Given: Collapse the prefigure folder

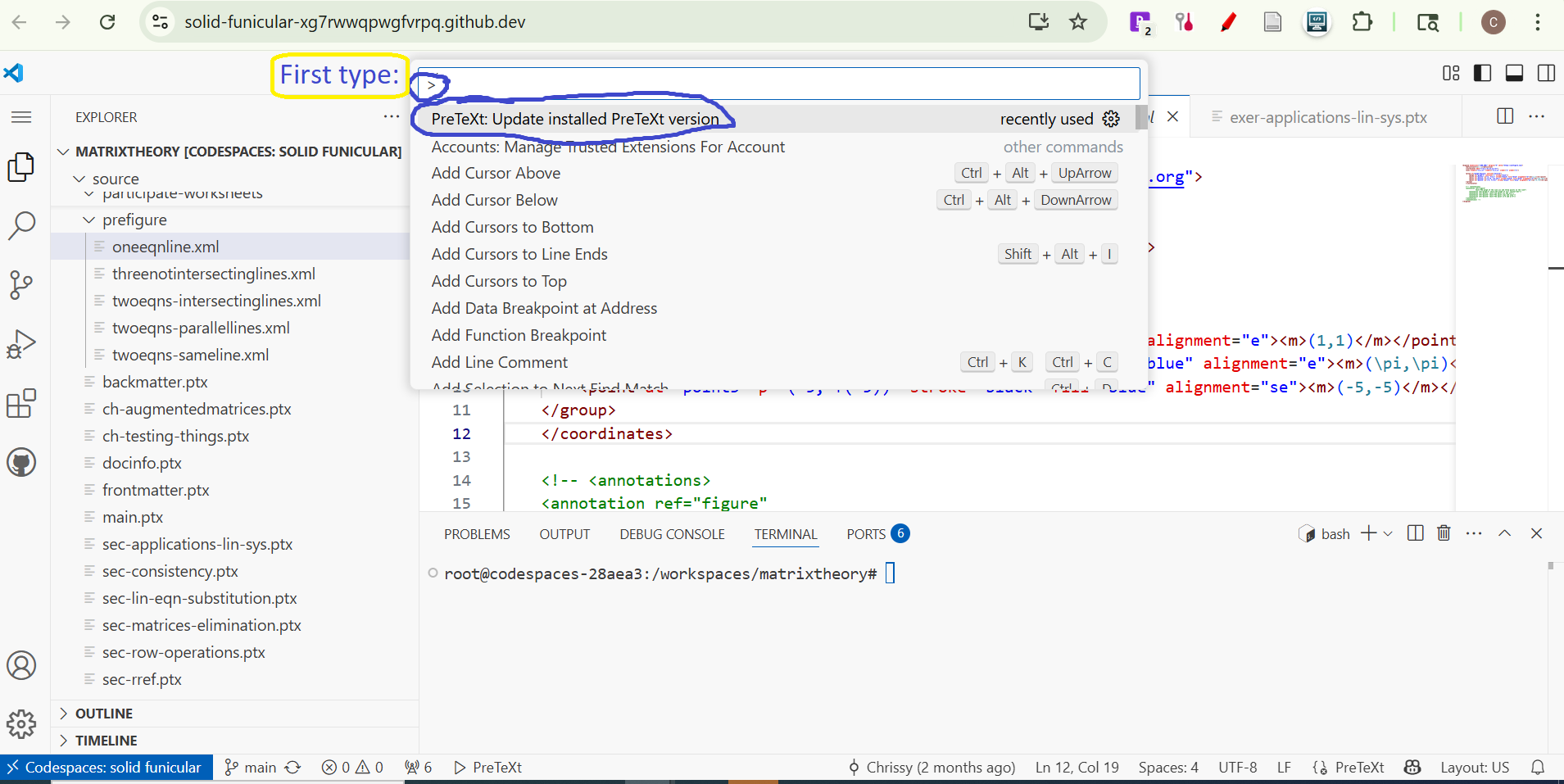Looking at the screenshot, I should click(x=89, y=220).
